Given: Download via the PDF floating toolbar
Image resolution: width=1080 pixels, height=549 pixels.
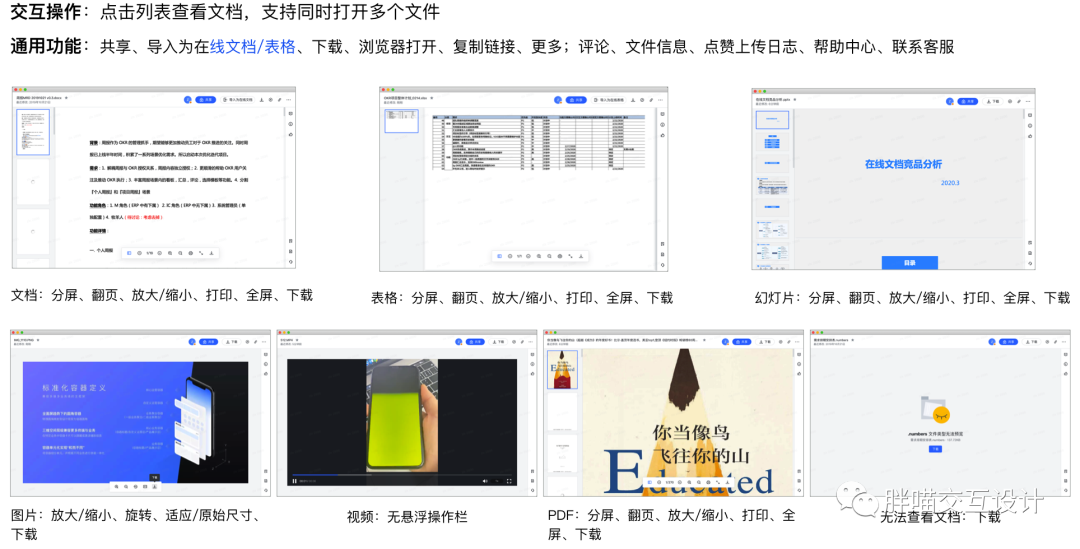Looking at the screenshot, I should coord(727,482).
